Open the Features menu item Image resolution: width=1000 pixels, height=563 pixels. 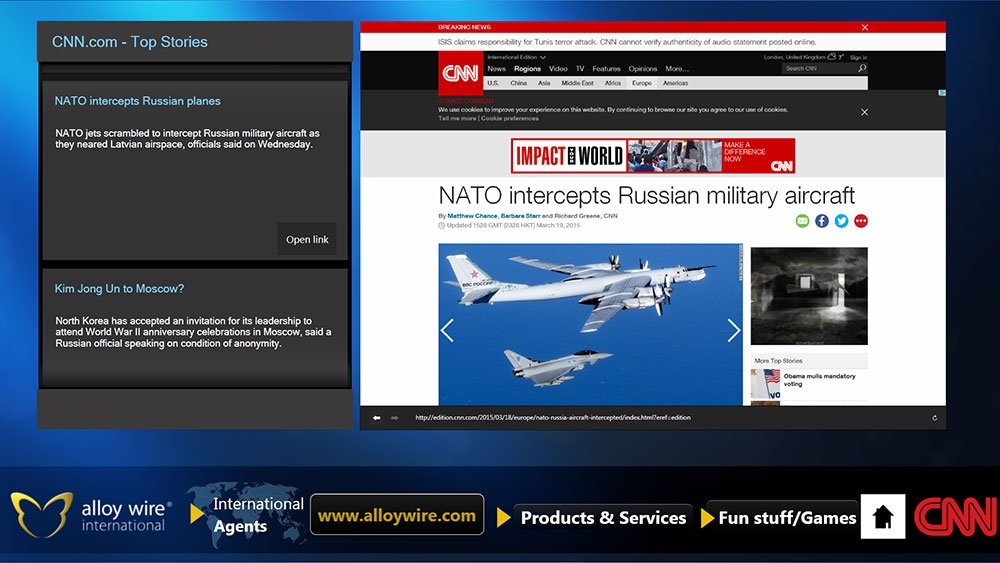[x=606, y=69]
